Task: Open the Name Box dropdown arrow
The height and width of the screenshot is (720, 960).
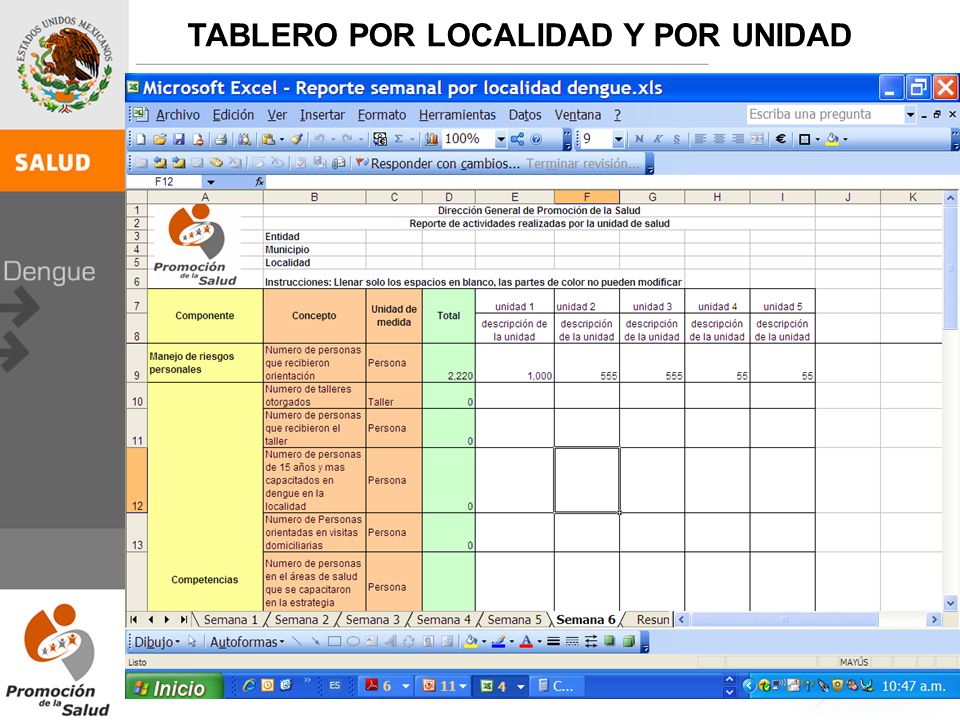Action: pyautogui.click(x=211, y=182)
